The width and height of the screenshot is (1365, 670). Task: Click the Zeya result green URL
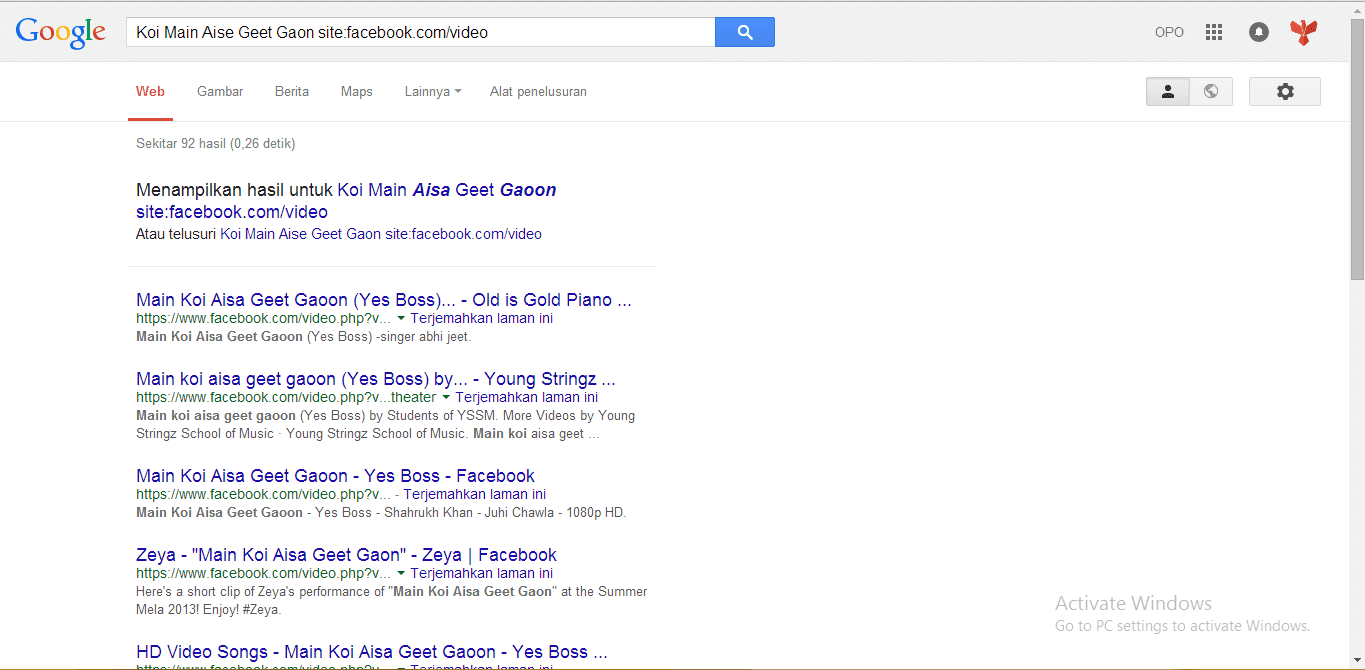click(x=264, y=573)
